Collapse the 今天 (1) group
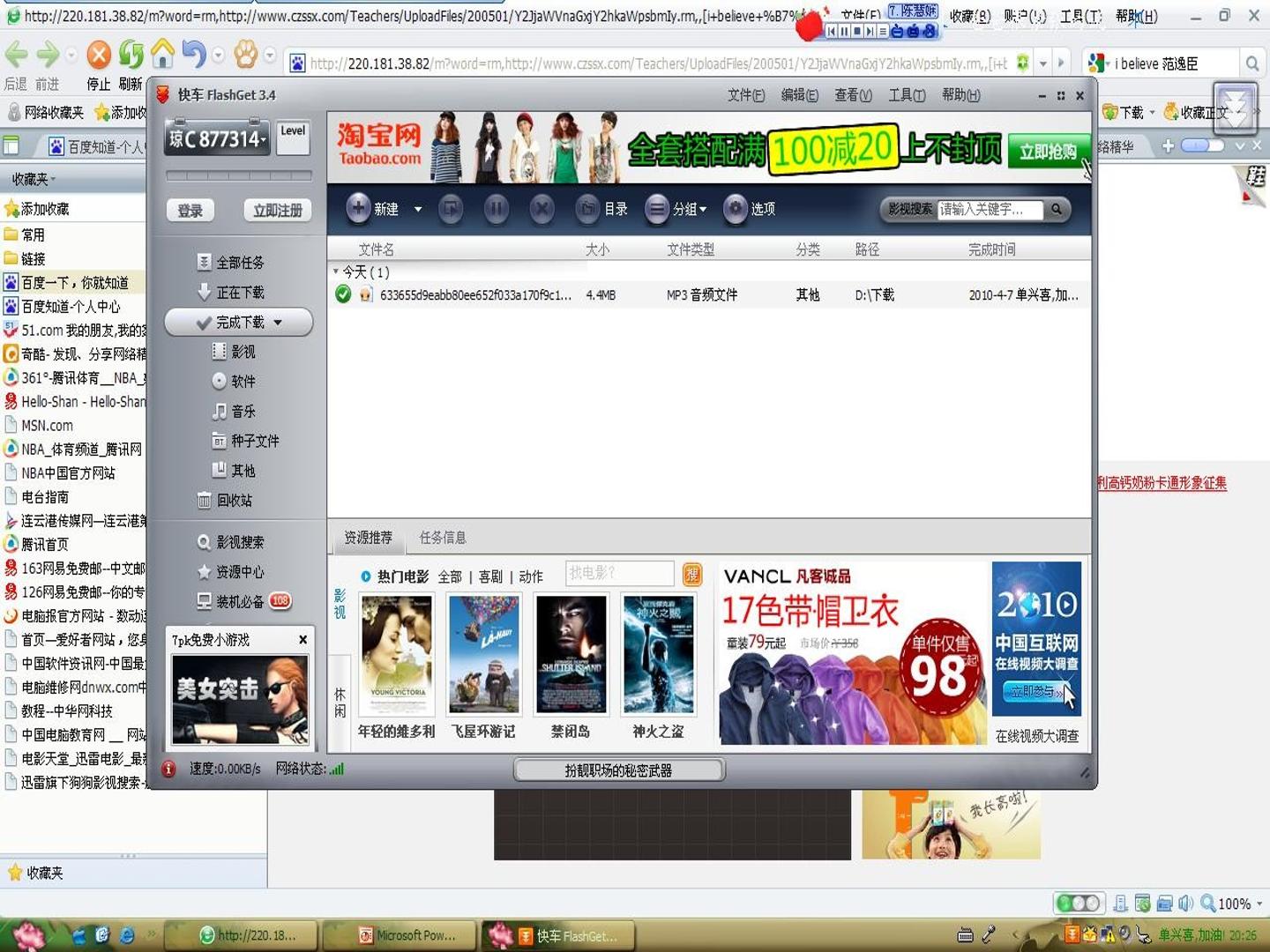The image size is (1270, 952). pyautogui.click(x=336, y=271)
